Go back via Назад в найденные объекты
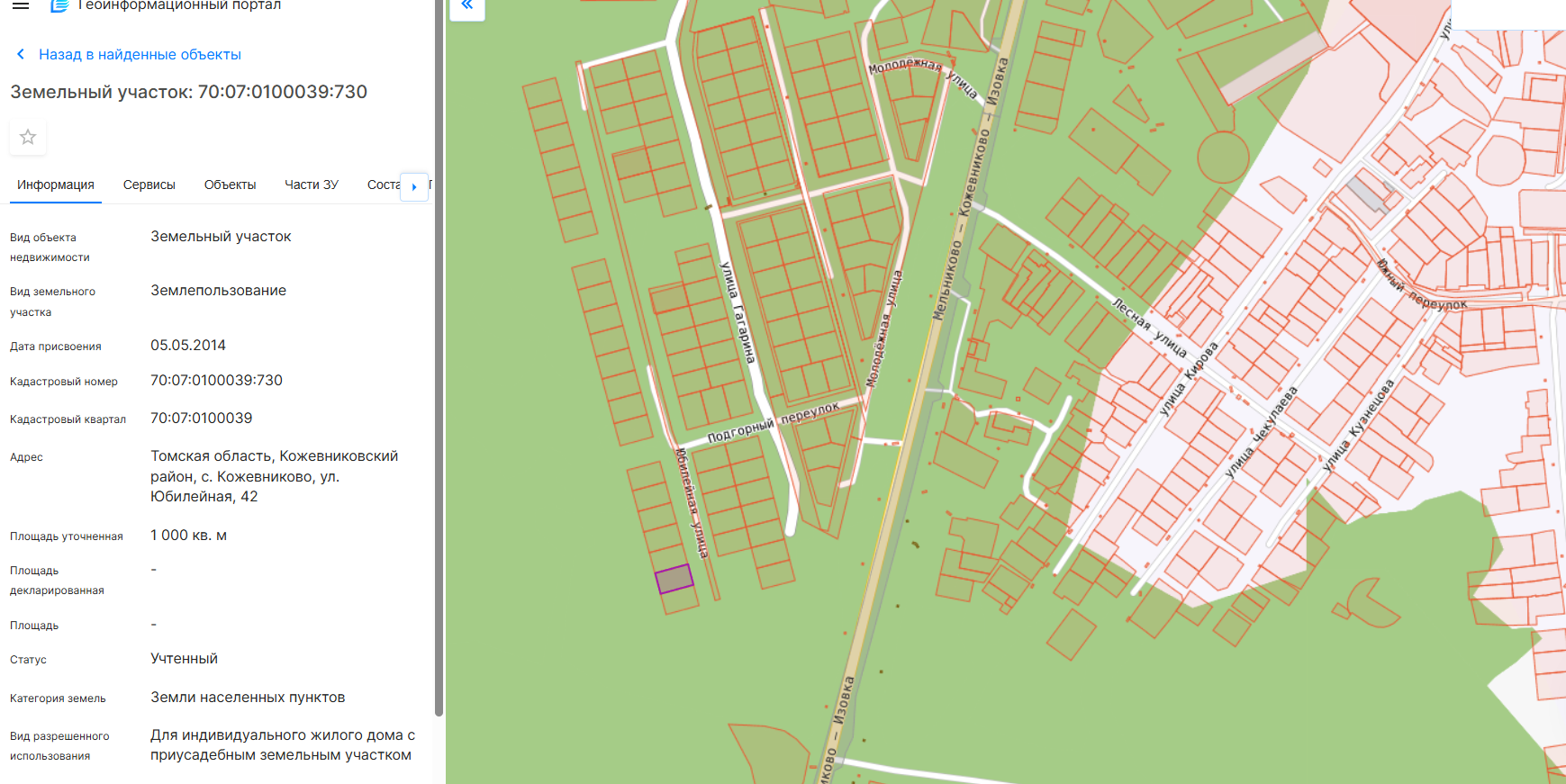The height and width of the screenshot is (784, 1566). tap(140, 55)
